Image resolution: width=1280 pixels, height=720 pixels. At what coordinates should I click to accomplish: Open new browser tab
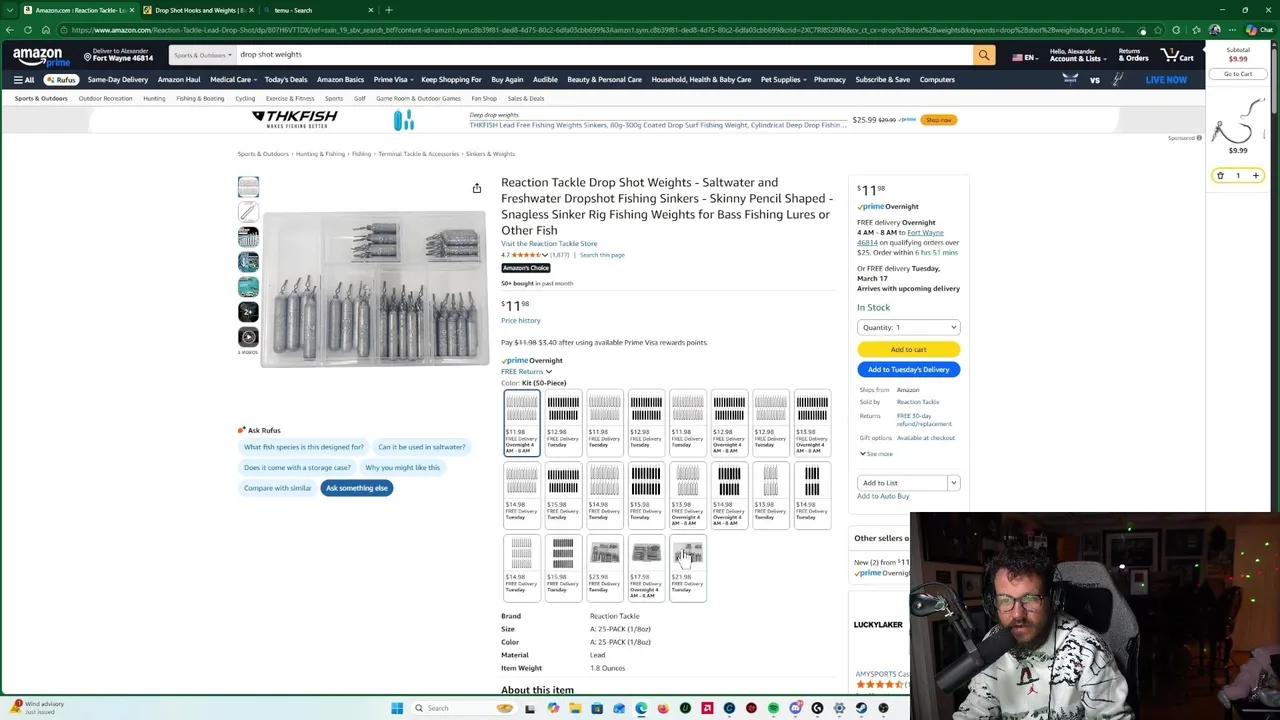(389, 10)
